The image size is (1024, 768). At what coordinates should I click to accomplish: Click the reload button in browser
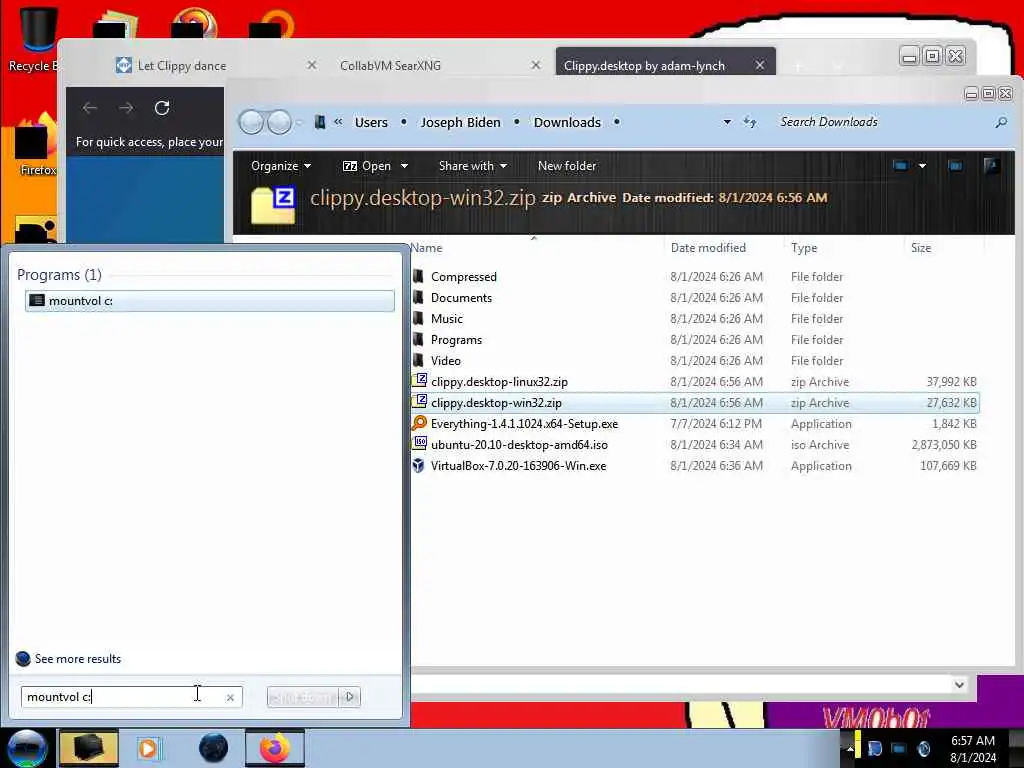162,108
